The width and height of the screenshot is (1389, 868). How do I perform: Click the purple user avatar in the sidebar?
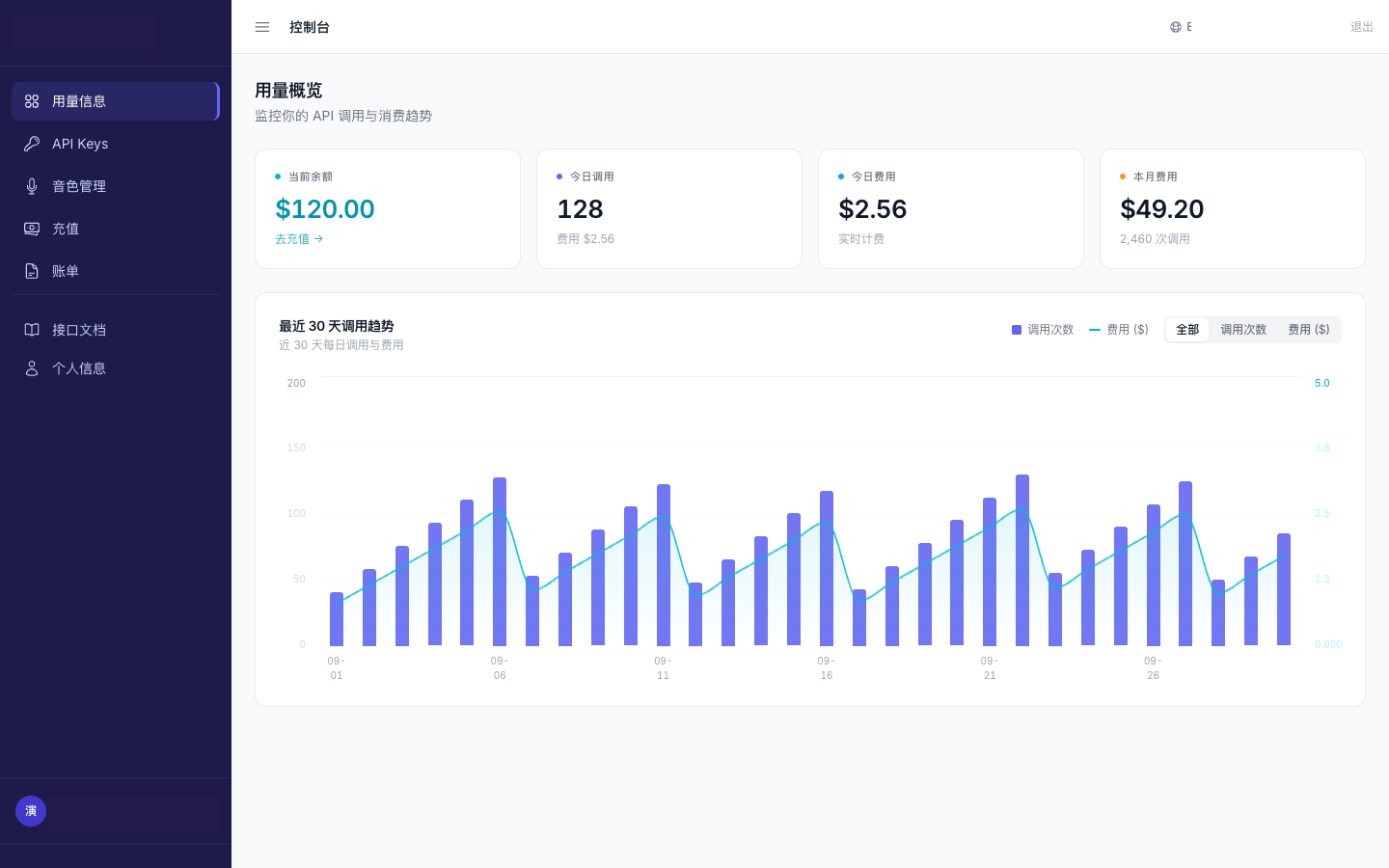(x=31, y=811)
